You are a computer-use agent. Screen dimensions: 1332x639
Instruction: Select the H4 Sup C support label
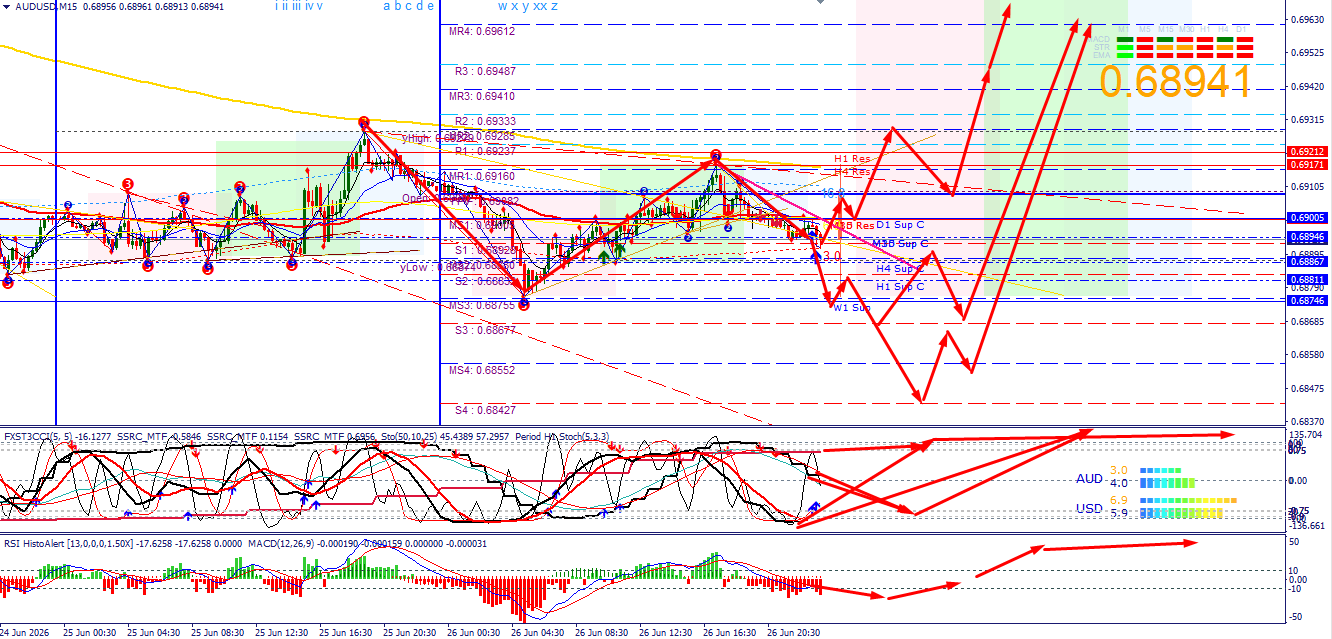tap(900, 269)
